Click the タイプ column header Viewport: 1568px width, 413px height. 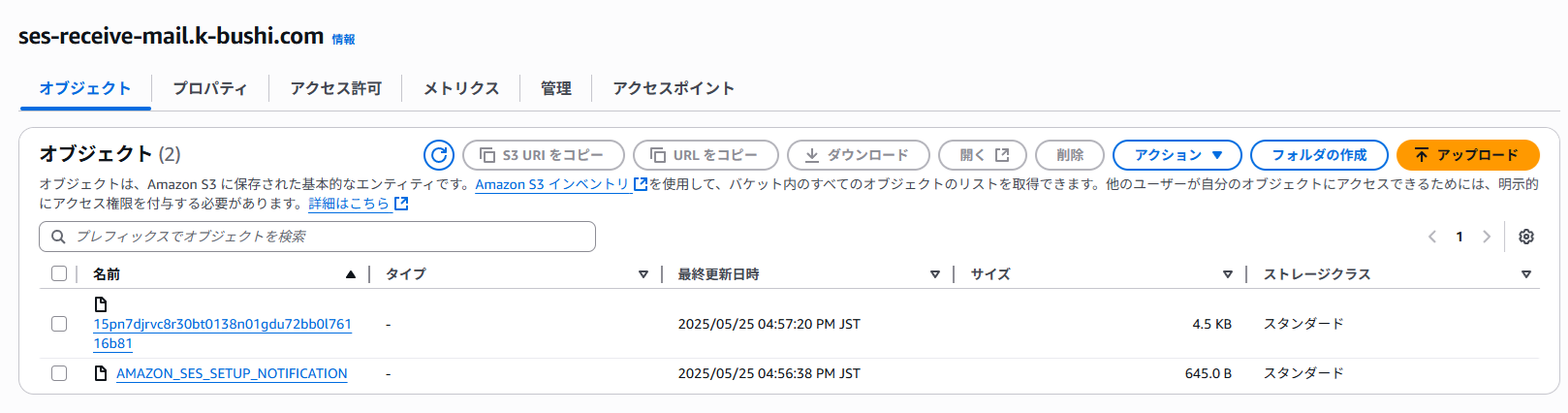[x=406, y=274]
